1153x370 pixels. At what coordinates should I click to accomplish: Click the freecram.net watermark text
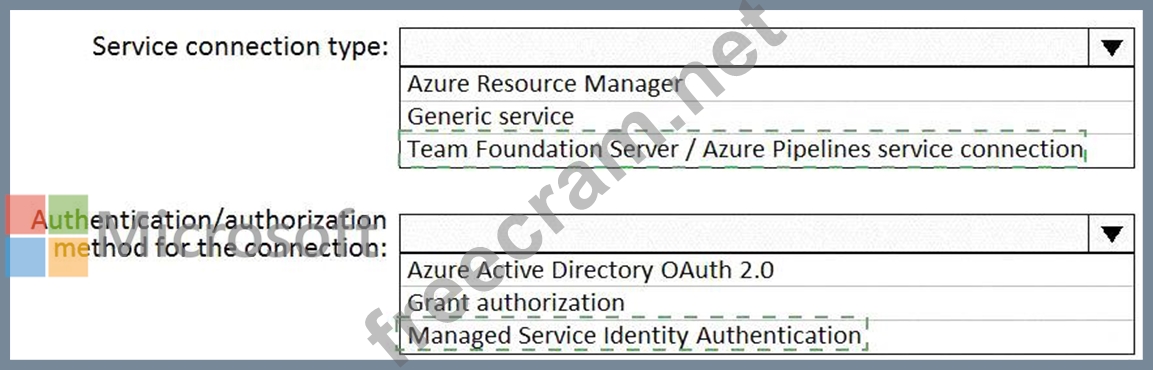coord(576,184)
